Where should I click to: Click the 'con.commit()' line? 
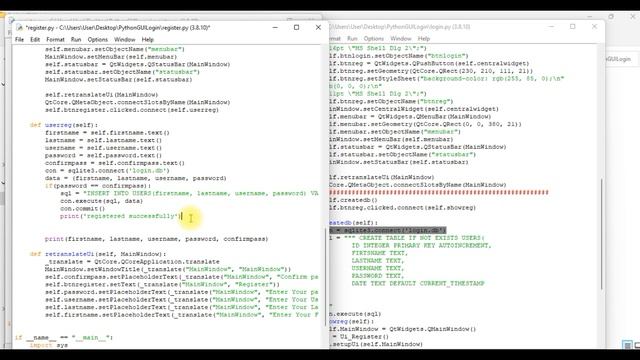[x=82, y=209]
